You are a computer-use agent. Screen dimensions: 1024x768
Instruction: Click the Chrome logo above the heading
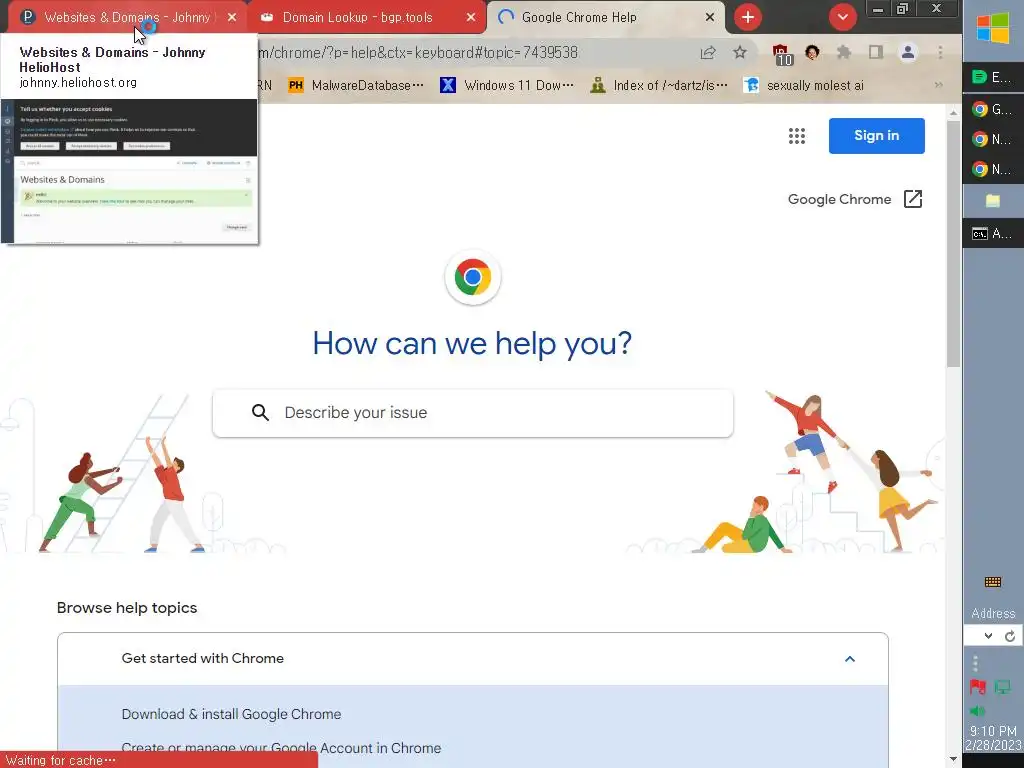(473, 277)
